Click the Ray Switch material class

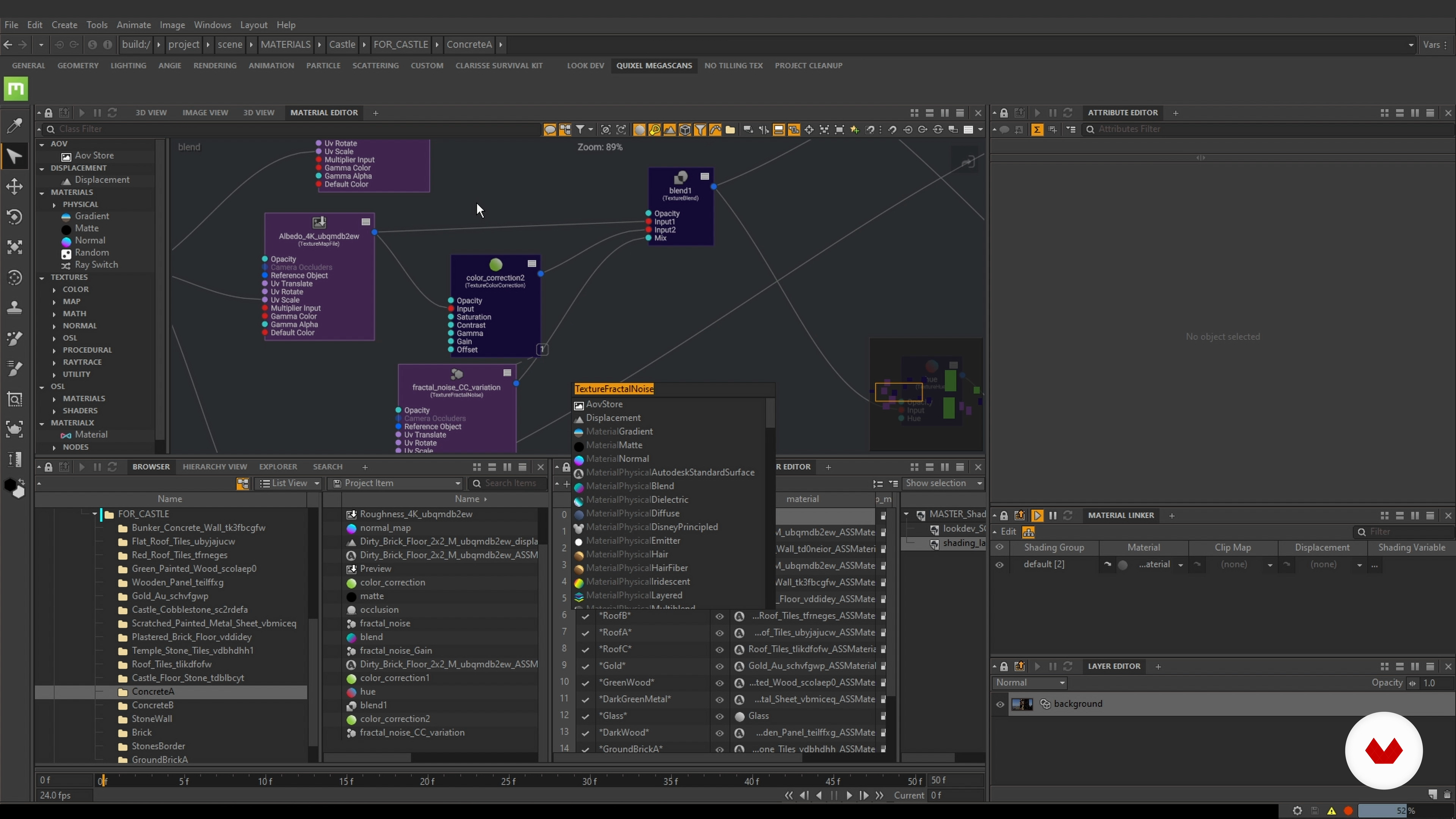(96, 265)
